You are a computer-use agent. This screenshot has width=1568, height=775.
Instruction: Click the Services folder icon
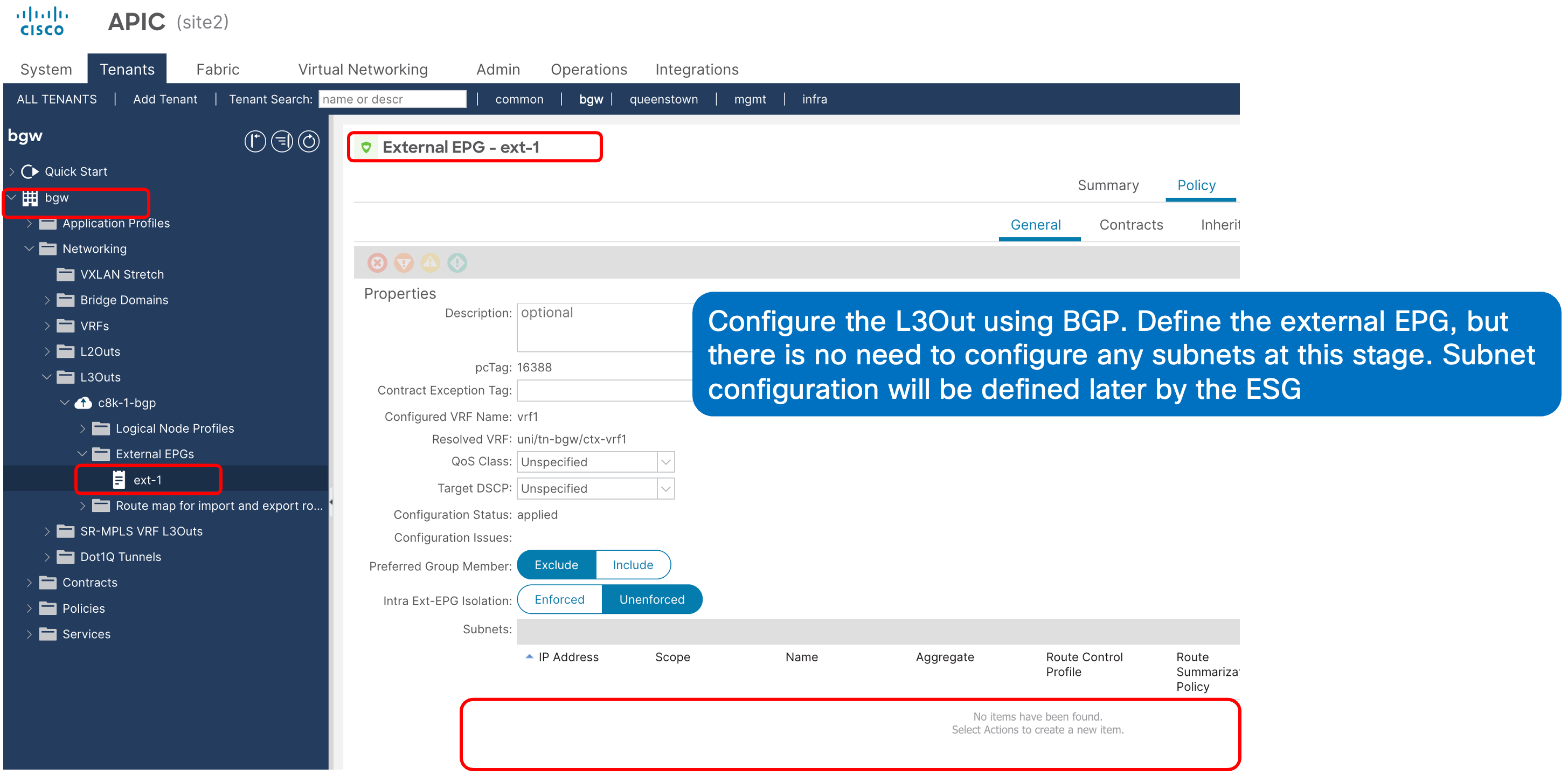coord(47,634)
